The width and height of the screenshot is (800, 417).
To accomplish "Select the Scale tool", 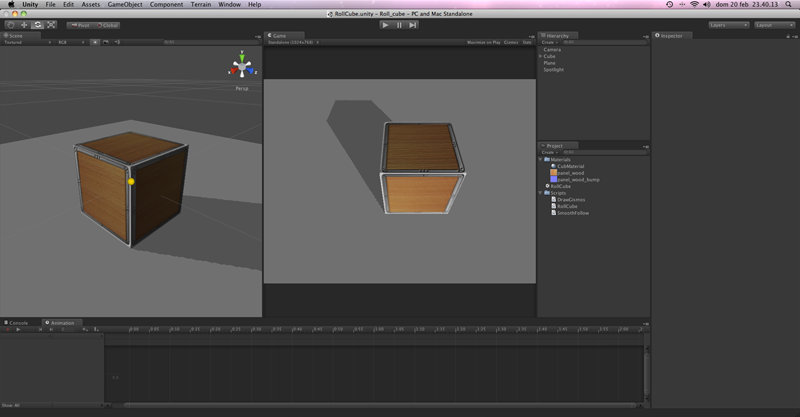I will pos(50,25).
